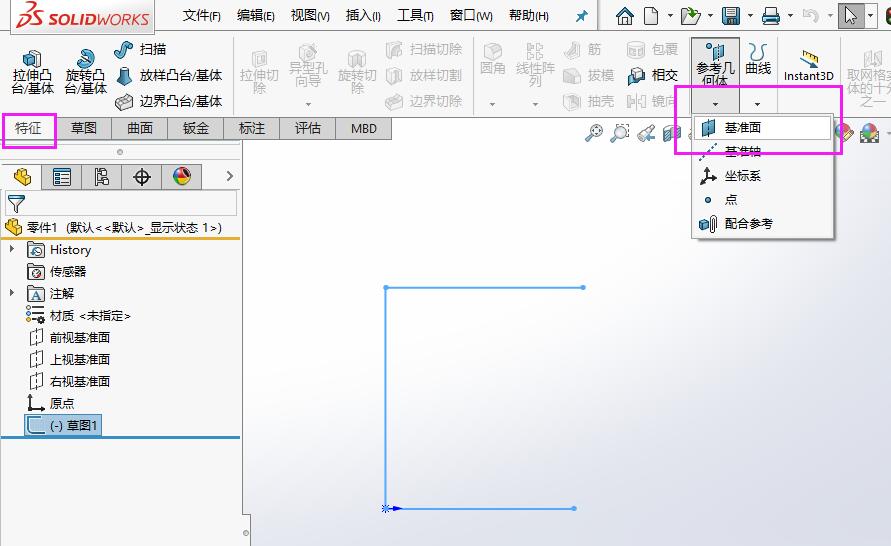Image resolution: width=891 pixels, height=546 pixels.
Task: Click the Reference Geometry (参考几何体) button
Action: (715, 64)
